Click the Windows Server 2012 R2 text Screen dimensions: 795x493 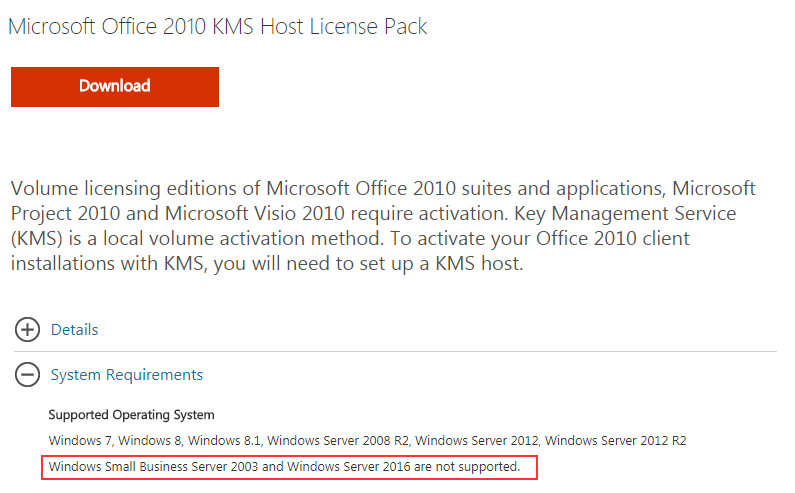(x=616, y=440)
